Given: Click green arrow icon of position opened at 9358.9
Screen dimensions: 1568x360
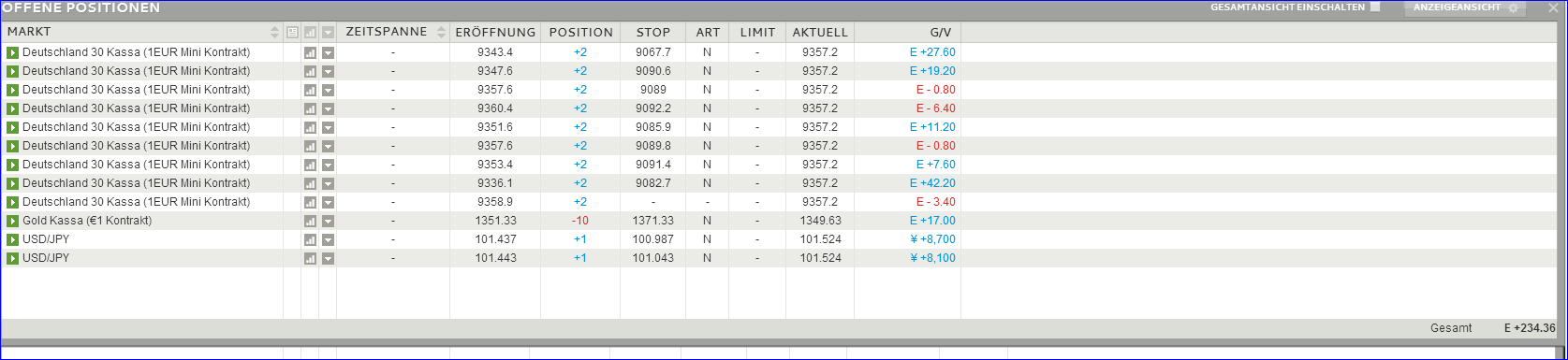Looking at the screenshot, I should point(13,202).
